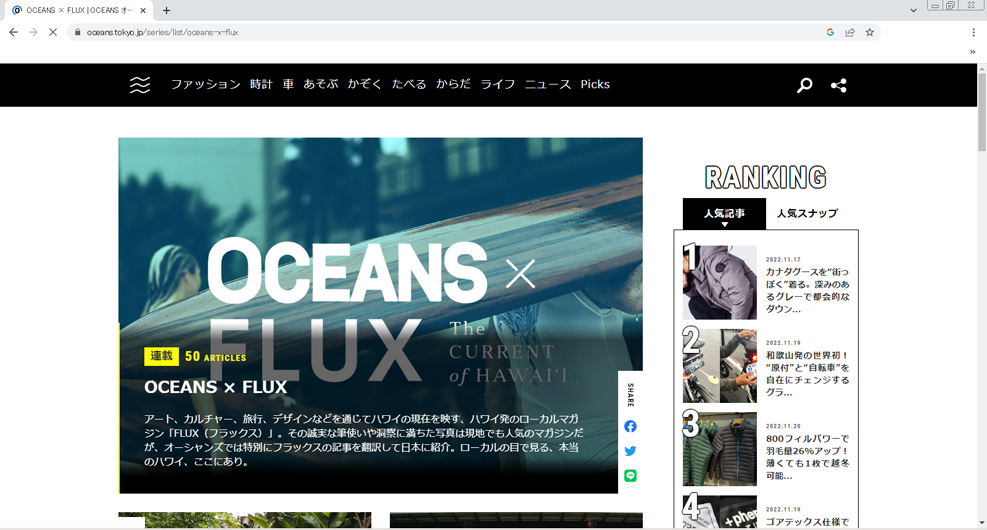Read ゴアテックス仕様で article link
Screen dimensions: 987x530
[x=808, y=522]
